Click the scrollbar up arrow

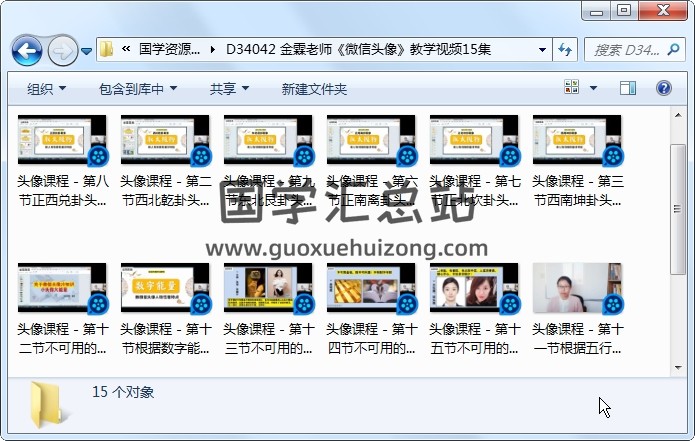[x=678, y=116]
